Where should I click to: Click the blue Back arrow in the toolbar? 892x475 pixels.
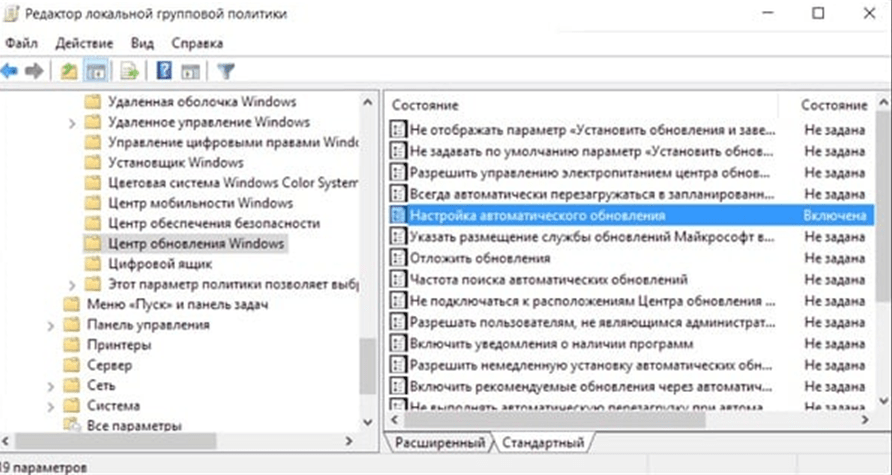click(x=11, y=71)
